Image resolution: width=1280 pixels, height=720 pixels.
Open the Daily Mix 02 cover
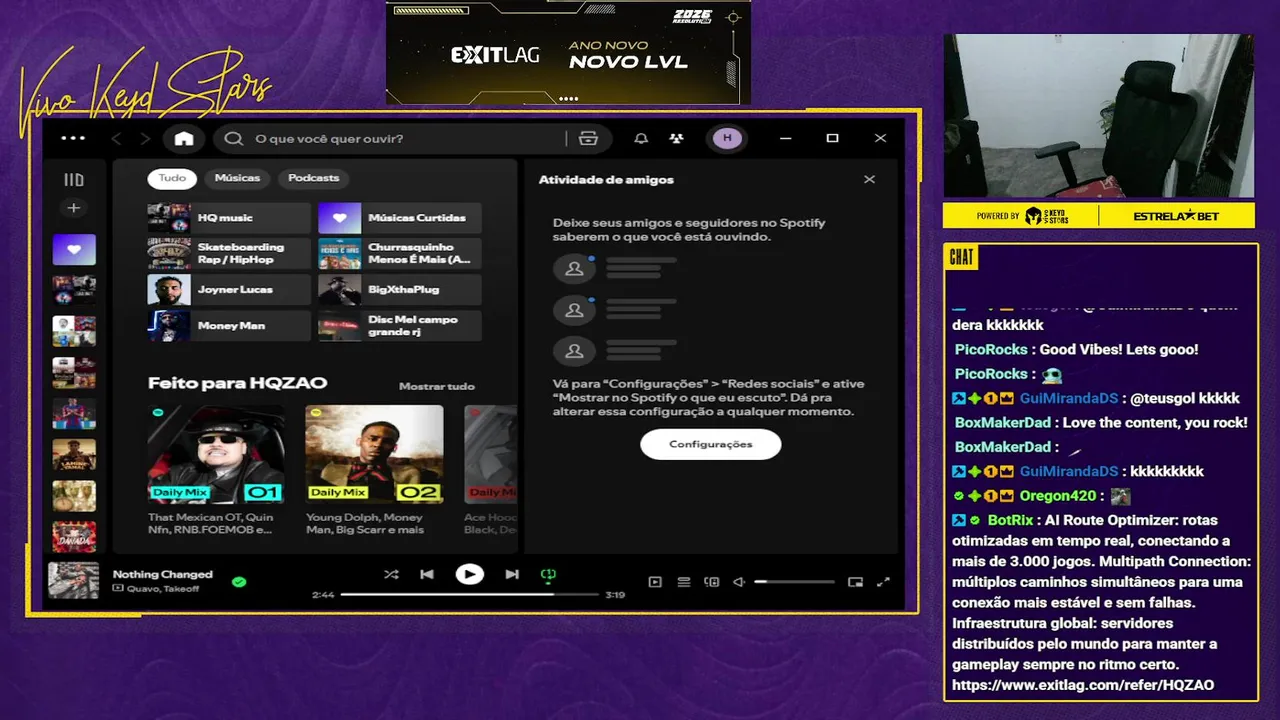click(374, 454)
